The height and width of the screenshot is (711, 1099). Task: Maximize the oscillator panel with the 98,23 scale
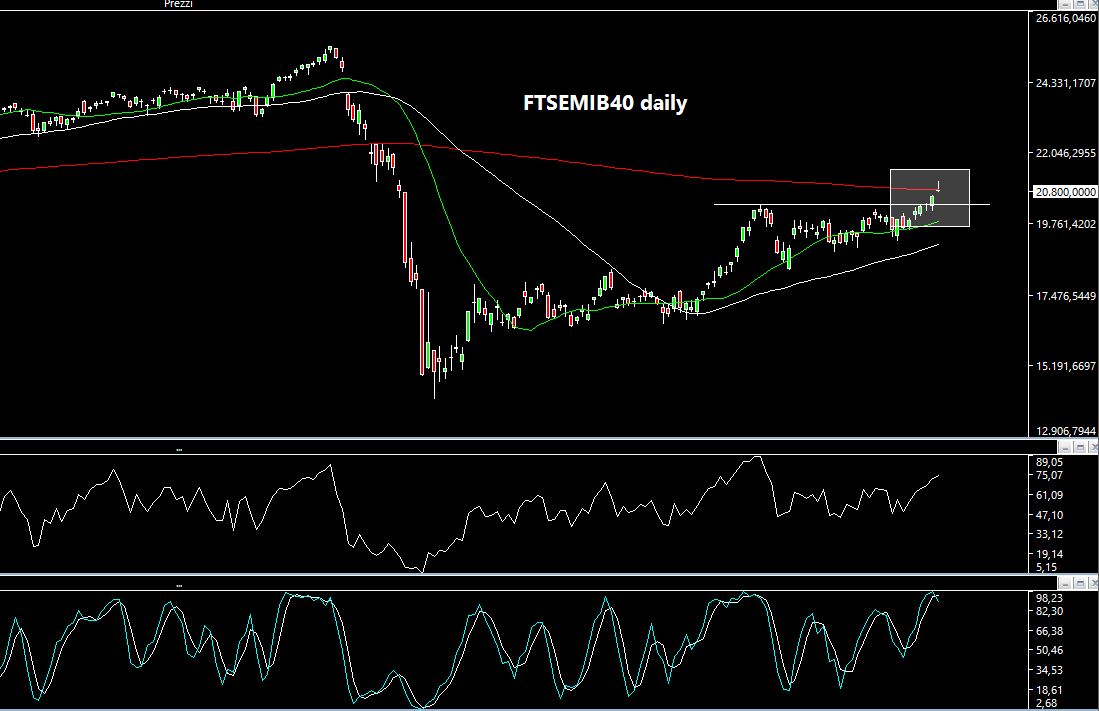pyautogui.click(x=1080, y=583)
